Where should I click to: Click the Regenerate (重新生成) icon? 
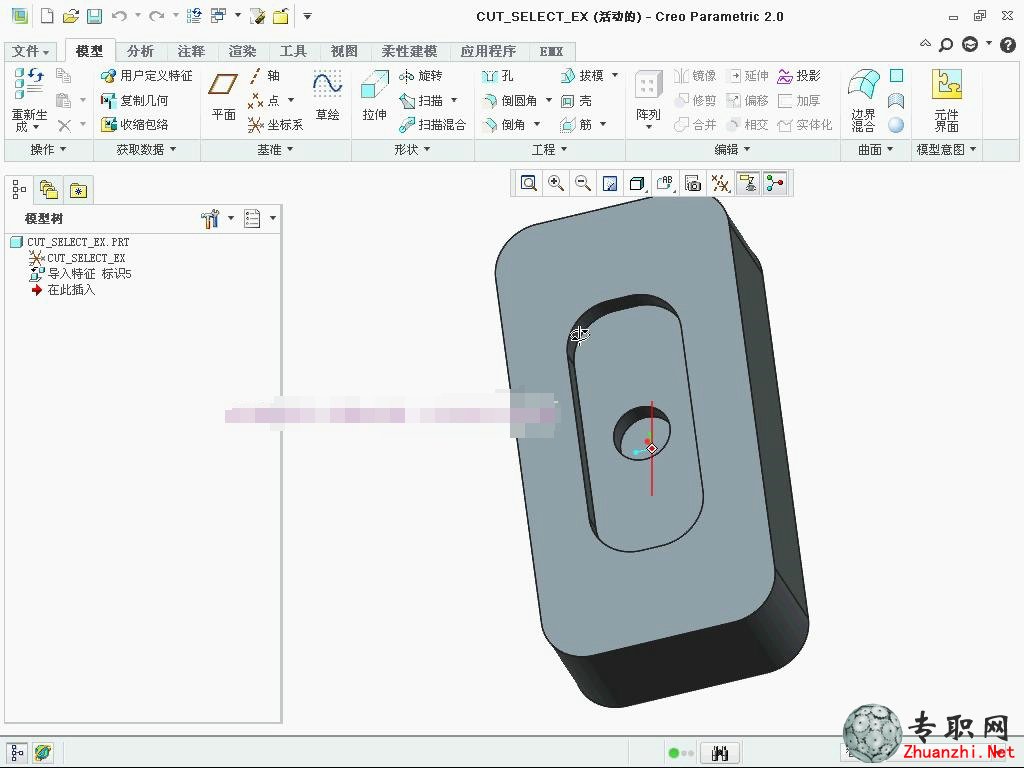(29, 99)
